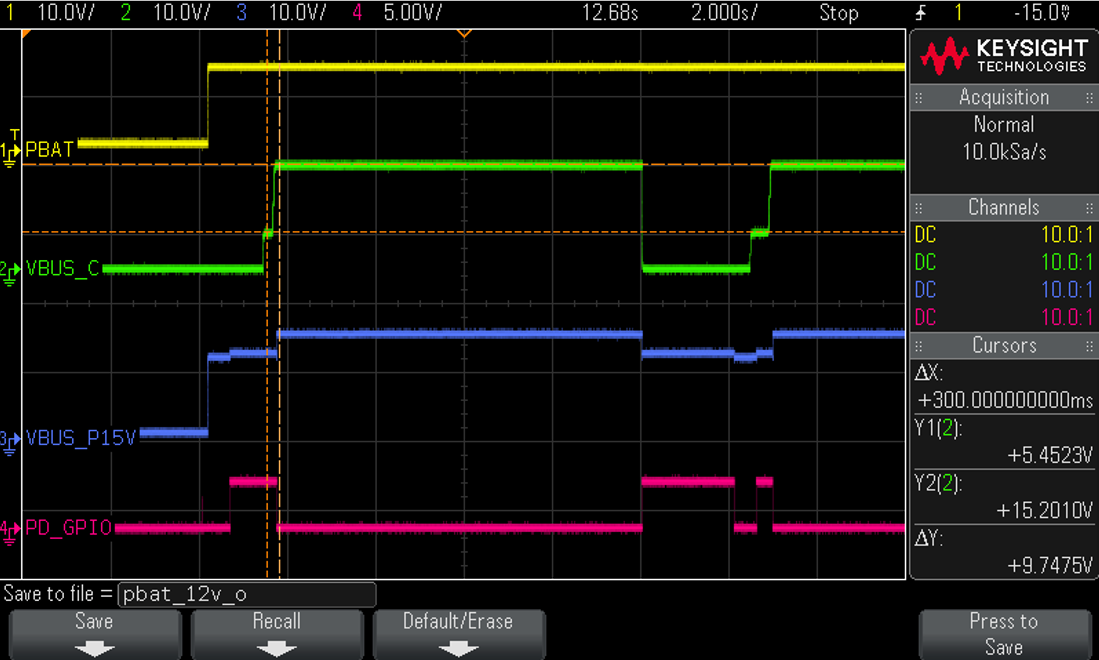Open the Save softkey menu
The width and height of the screenshot is (1099, 660).
(95, 635)
